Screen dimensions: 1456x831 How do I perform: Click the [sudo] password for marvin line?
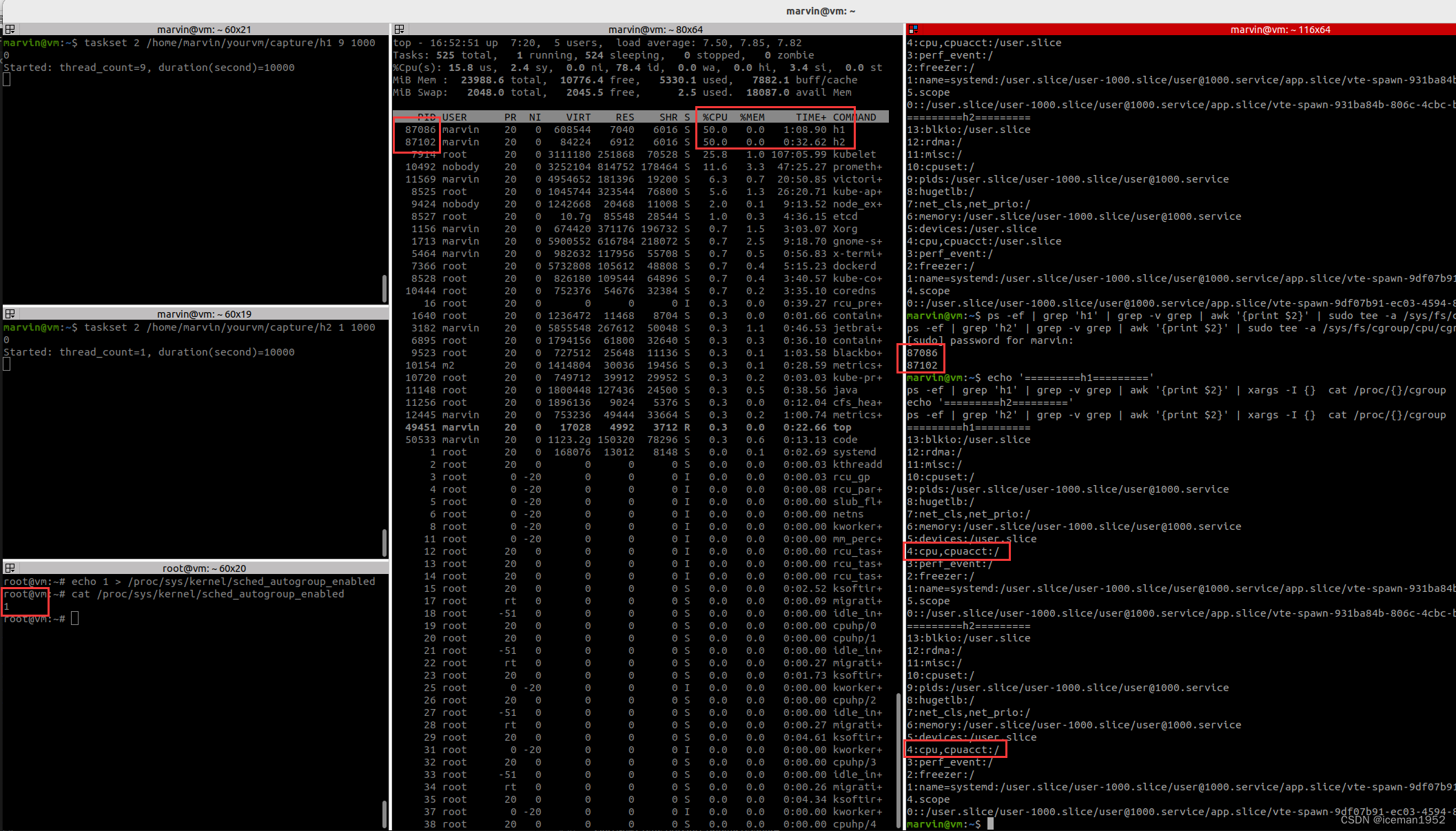click(x=990, y=340)
